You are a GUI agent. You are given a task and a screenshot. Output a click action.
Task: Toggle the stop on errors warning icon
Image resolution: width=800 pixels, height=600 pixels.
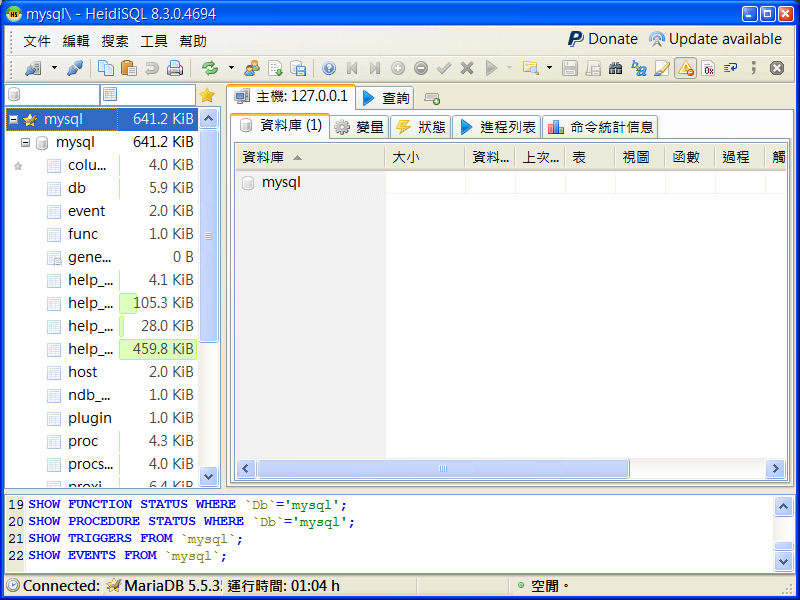685,68
